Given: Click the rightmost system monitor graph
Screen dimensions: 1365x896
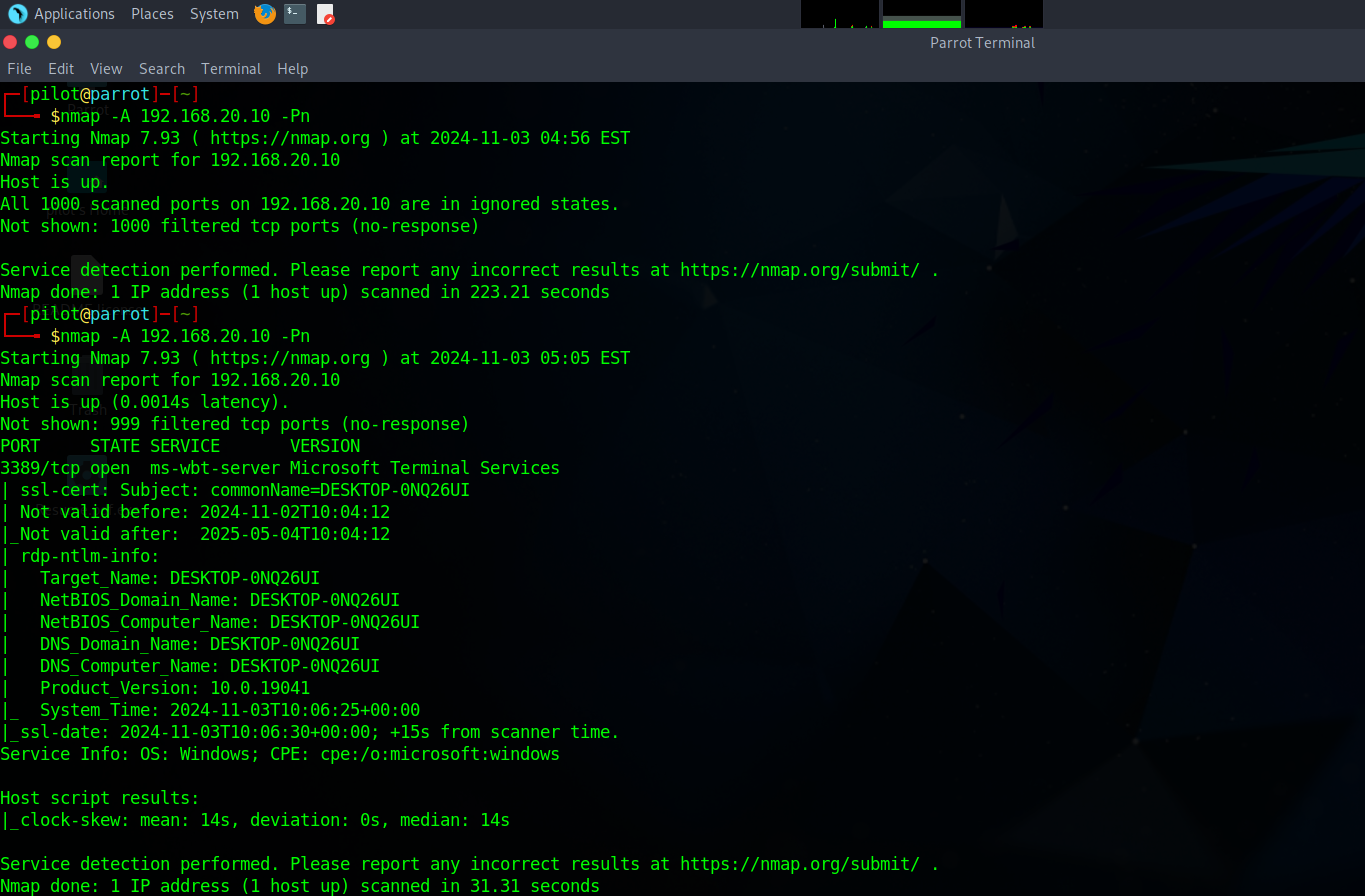Looking at the screenshot, I should pyautogui.click(x=1003, y=14).
